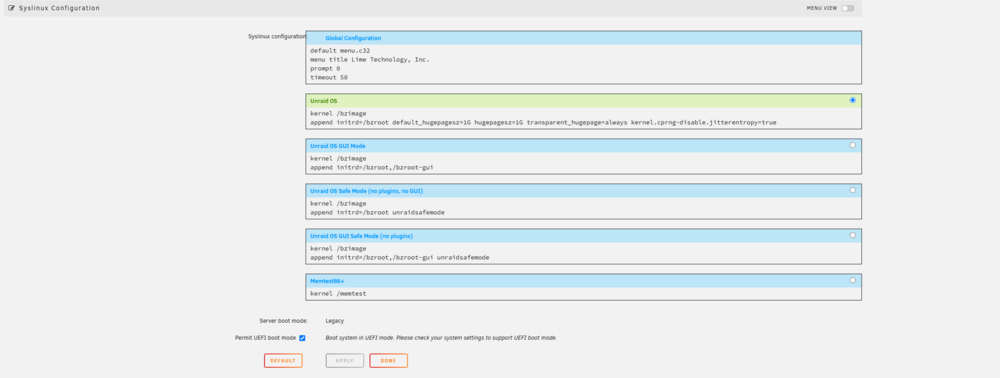Click the Syslinux Configuration page title

tap(59, 8)
